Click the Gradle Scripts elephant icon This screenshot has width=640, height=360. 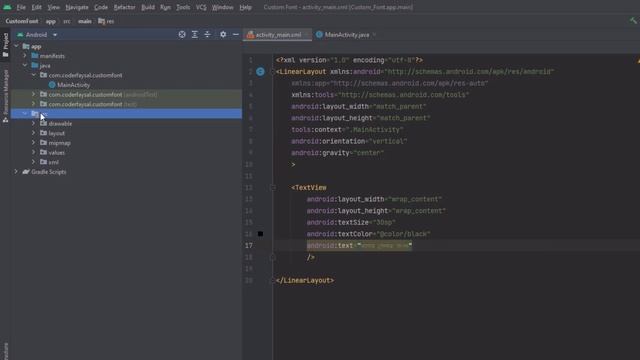pyautogui.click(x=26, y=172)
